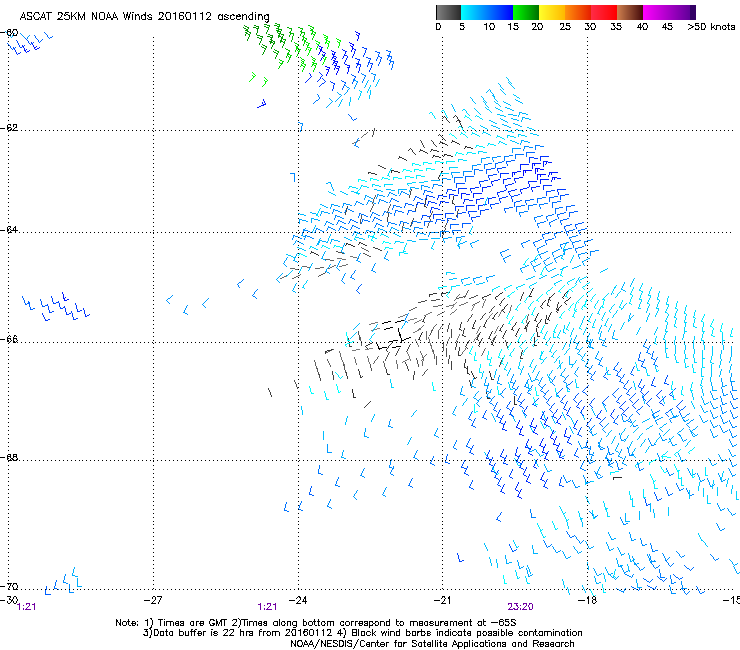Click the '1:21' timestamp beside the -24 label

(267, 607)
